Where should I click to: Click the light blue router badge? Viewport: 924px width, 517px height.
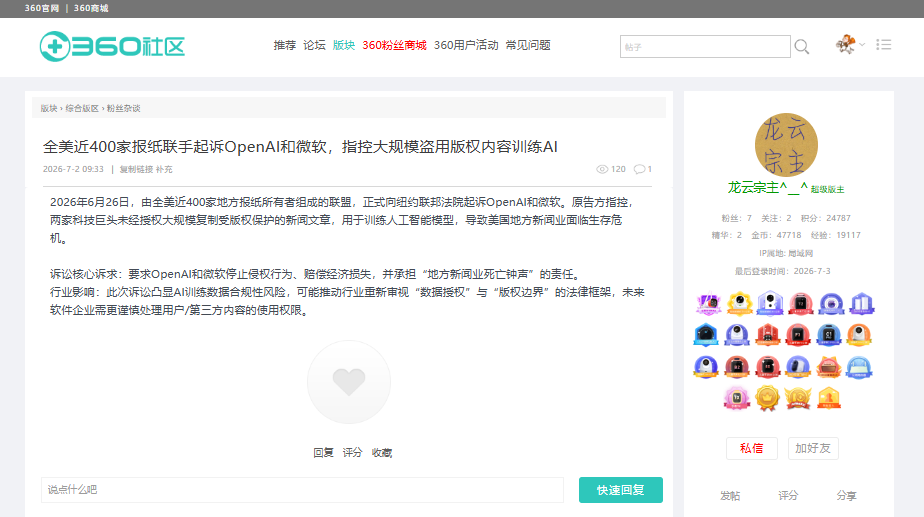859,367
